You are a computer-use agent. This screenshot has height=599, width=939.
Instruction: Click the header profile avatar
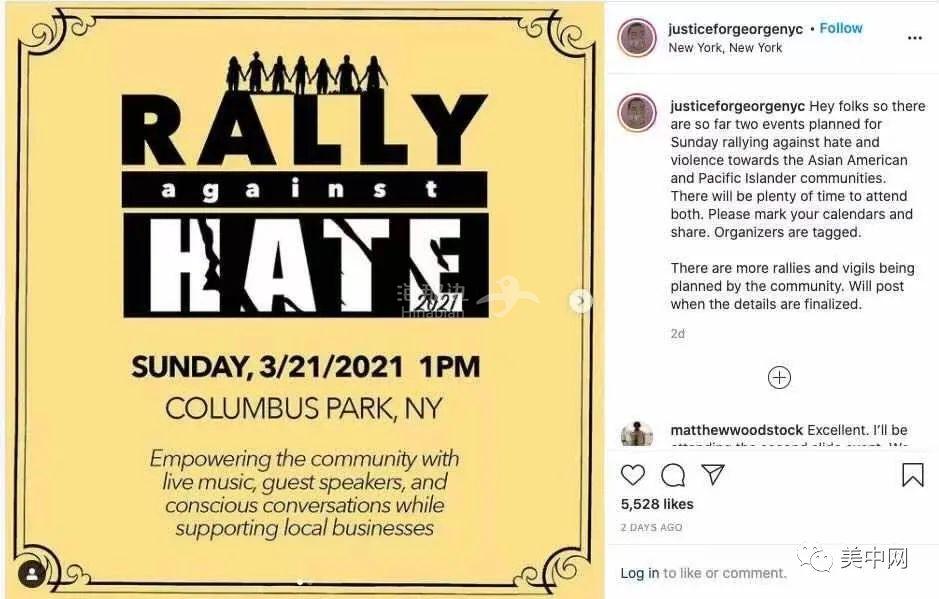pyautogui.click(x=636, y=38)
